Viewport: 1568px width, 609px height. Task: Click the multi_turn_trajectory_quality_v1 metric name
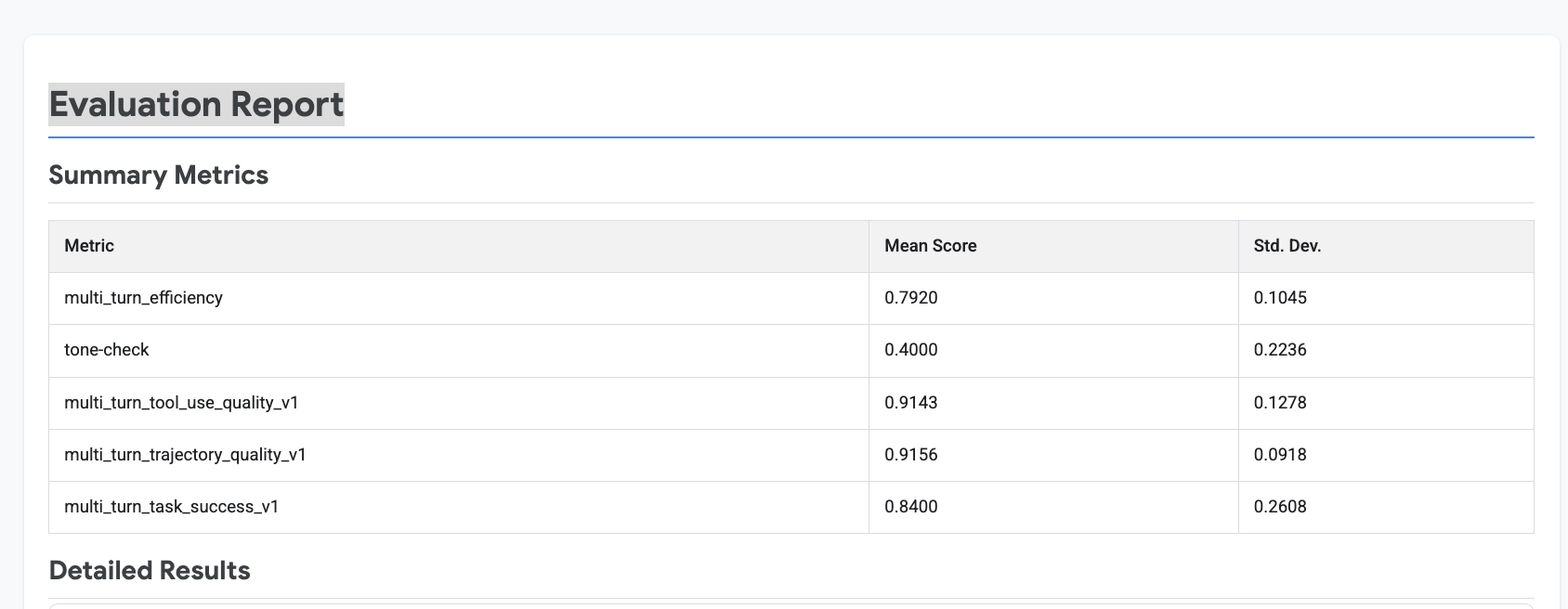coord(185,455)
